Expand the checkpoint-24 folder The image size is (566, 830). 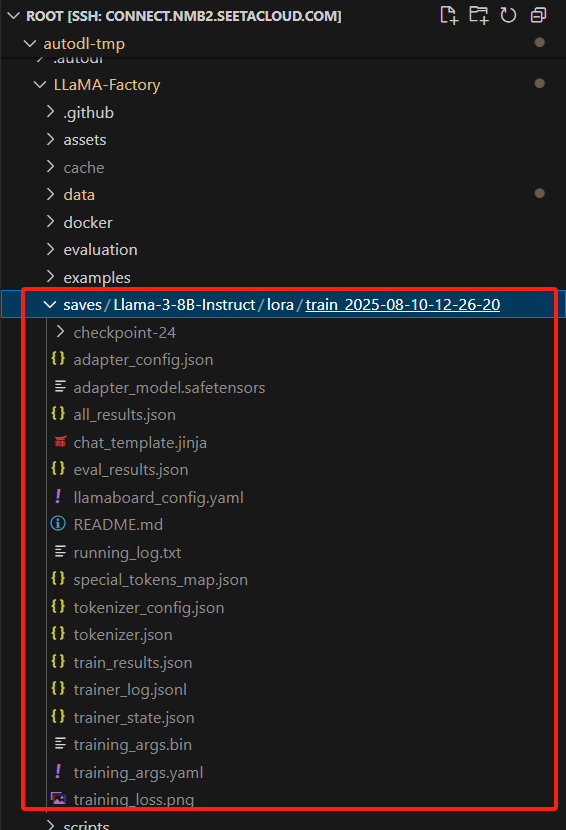point(60,332)
